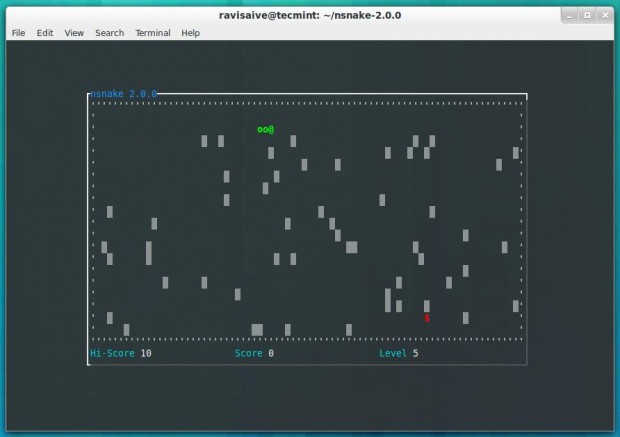The width and height of the screenshot is (620, 437).
Task: Click the window title ravisaive@tecmint
Action: pyautogui.click(x=310, y=15)
